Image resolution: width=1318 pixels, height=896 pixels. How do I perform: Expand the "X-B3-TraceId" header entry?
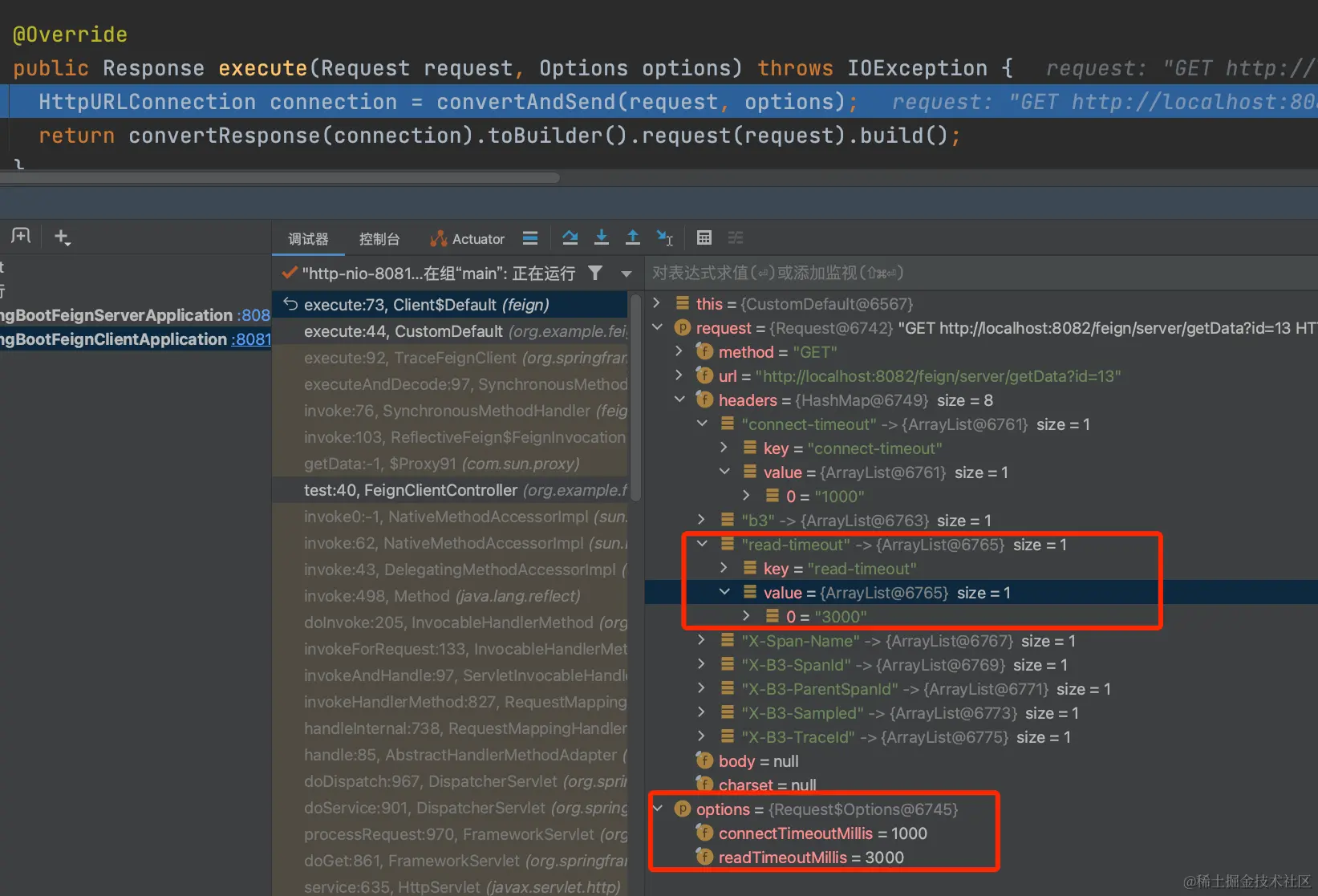(x=702, y=736)
